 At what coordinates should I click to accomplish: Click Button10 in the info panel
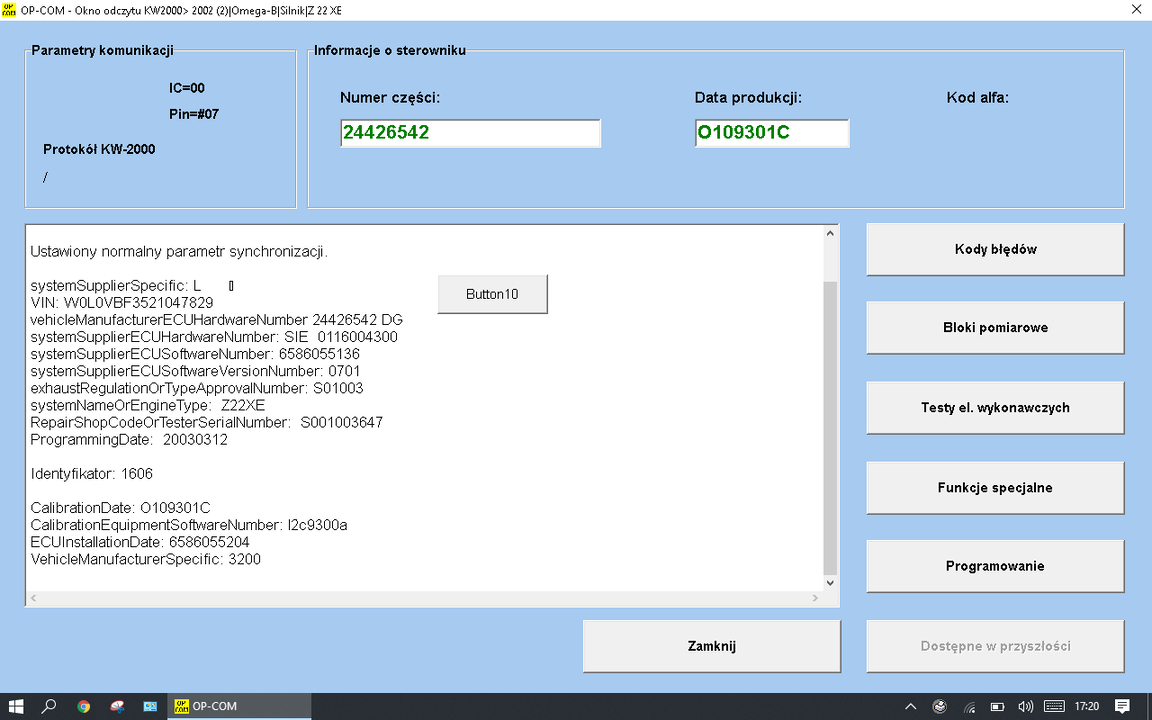pos(492,295)
